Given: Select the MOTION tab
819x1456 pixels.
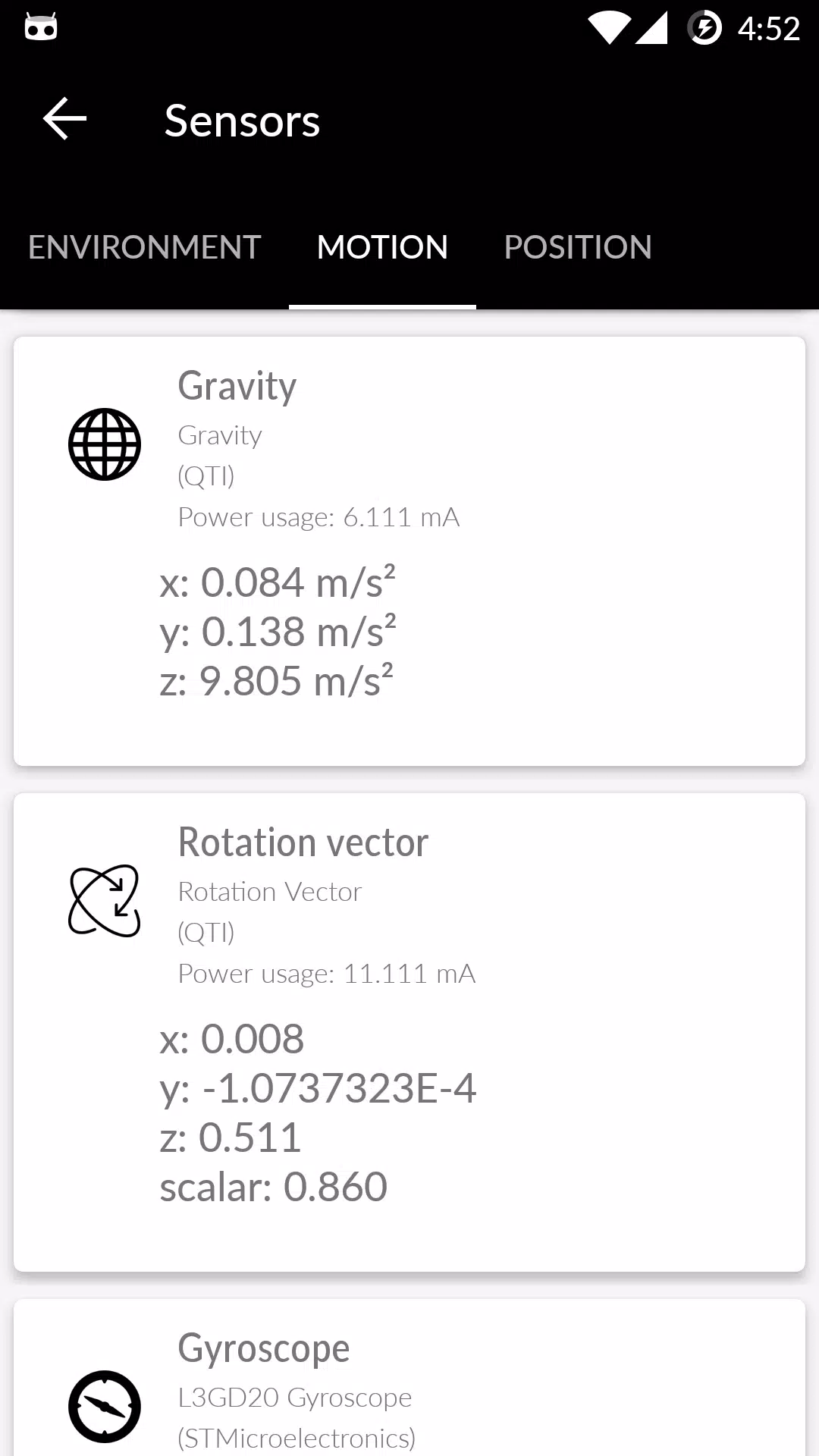Looking at the screenshot, I should click(382, 247).
